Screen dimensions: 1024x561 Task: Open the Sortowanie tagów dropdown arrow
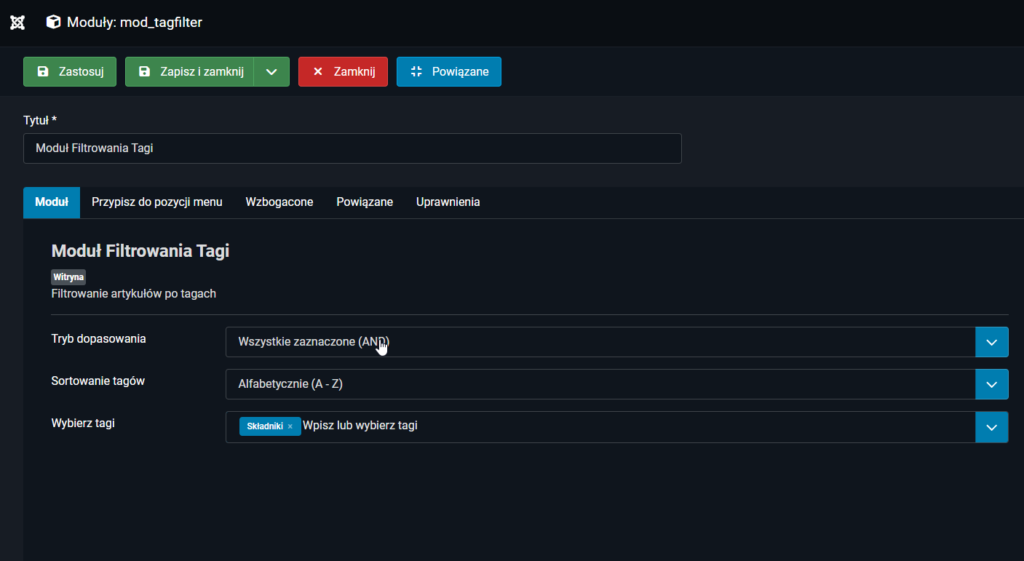click(991, 385)
